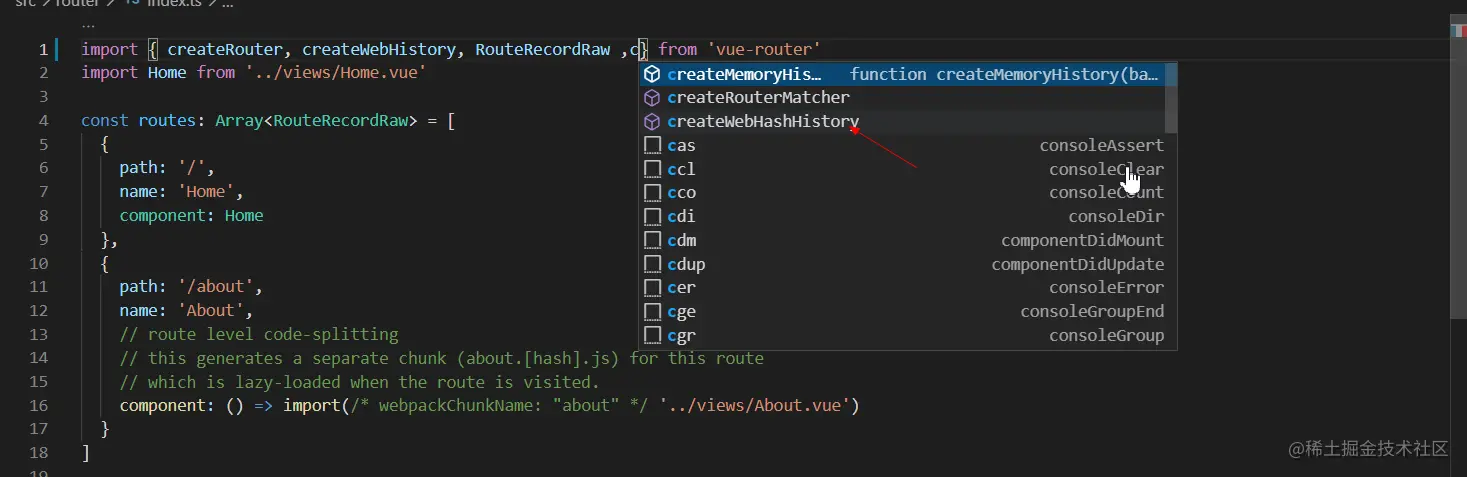The width and height of the screenshot is (1467, 477).
Task: Click line number 18 in the gutter
Action: click(x=39, y=453)
